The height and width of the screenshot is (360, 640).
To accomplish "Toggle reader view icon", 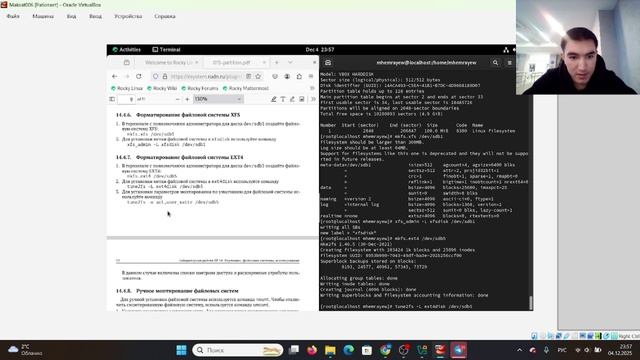I will (x=249, y=76).
